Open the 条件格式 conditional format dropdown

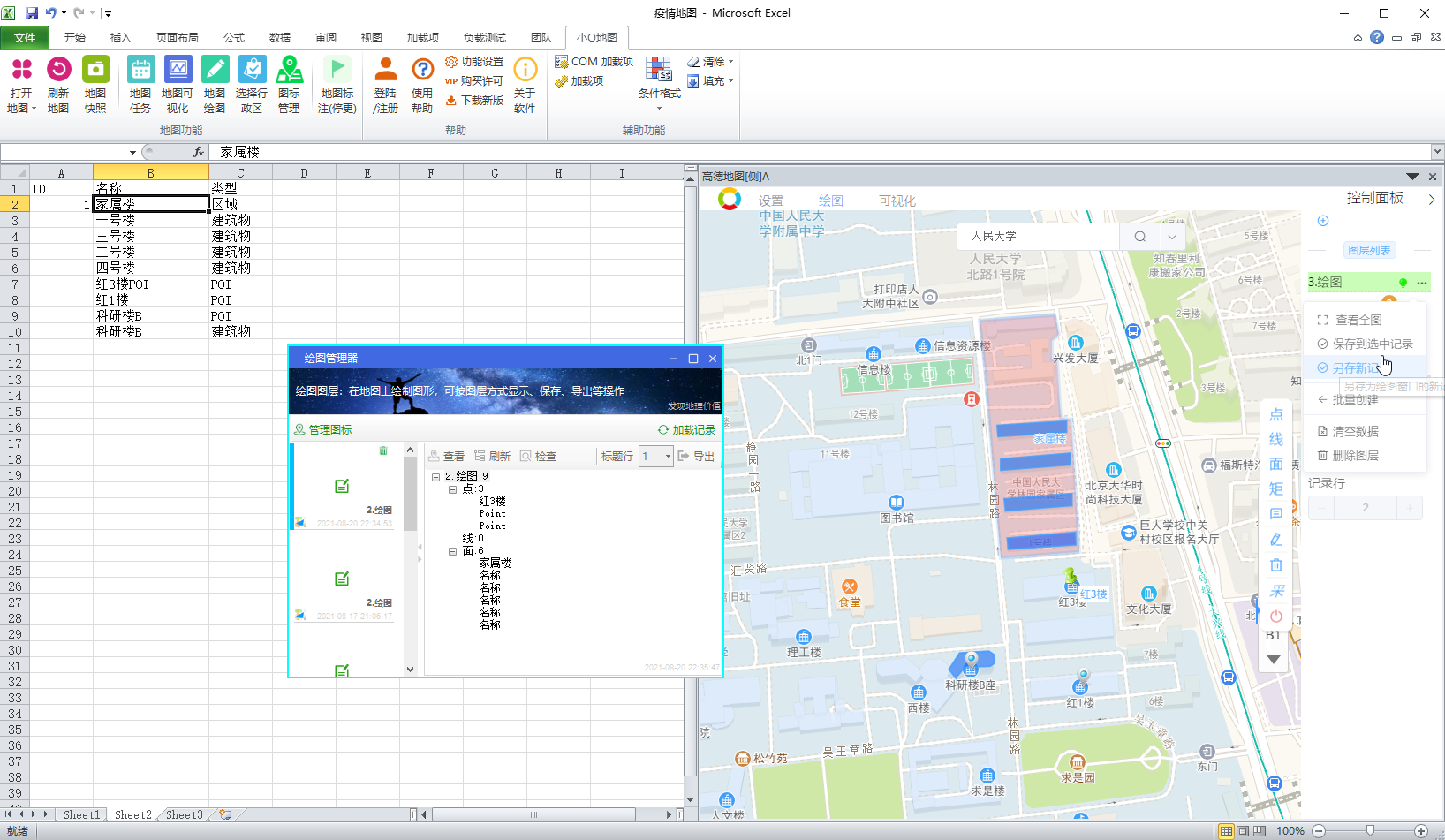tap(660, 109)
